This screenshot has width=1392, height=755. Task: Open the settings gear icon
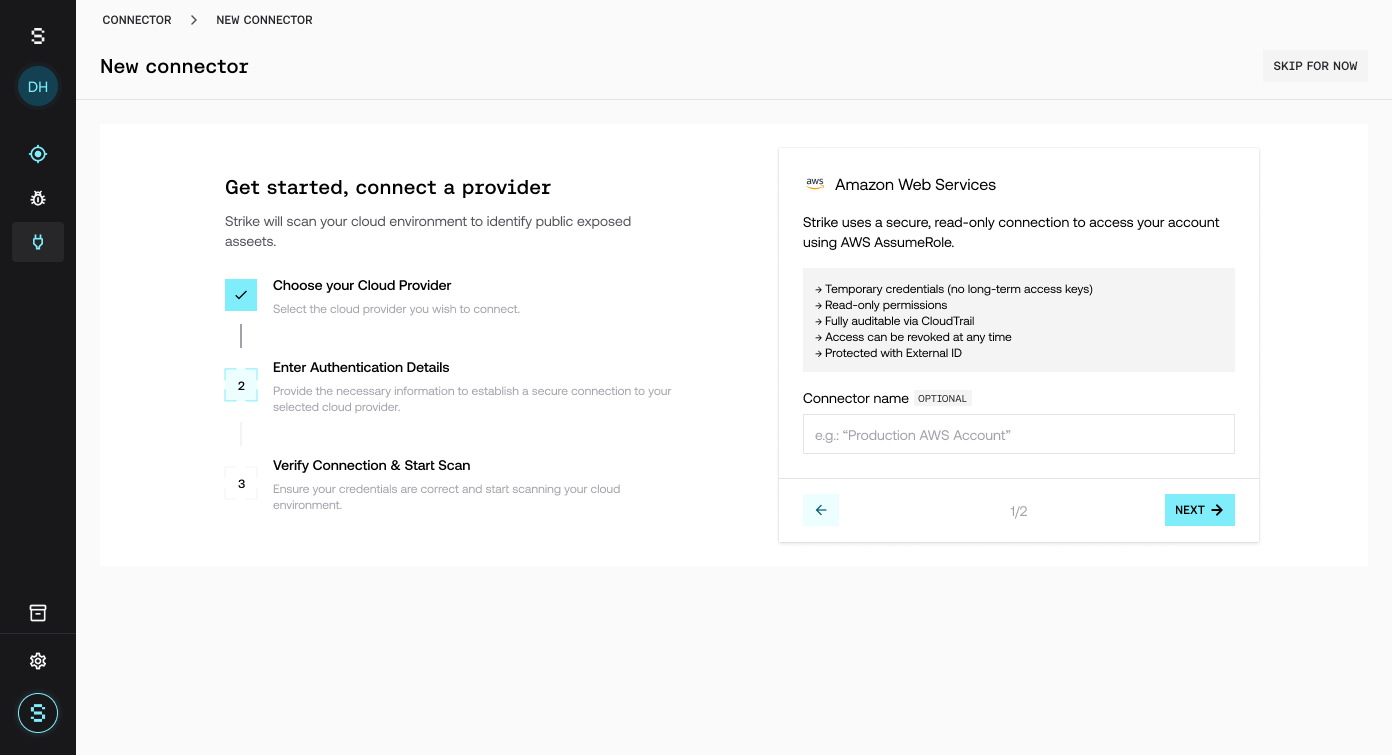tap(38, 661)
